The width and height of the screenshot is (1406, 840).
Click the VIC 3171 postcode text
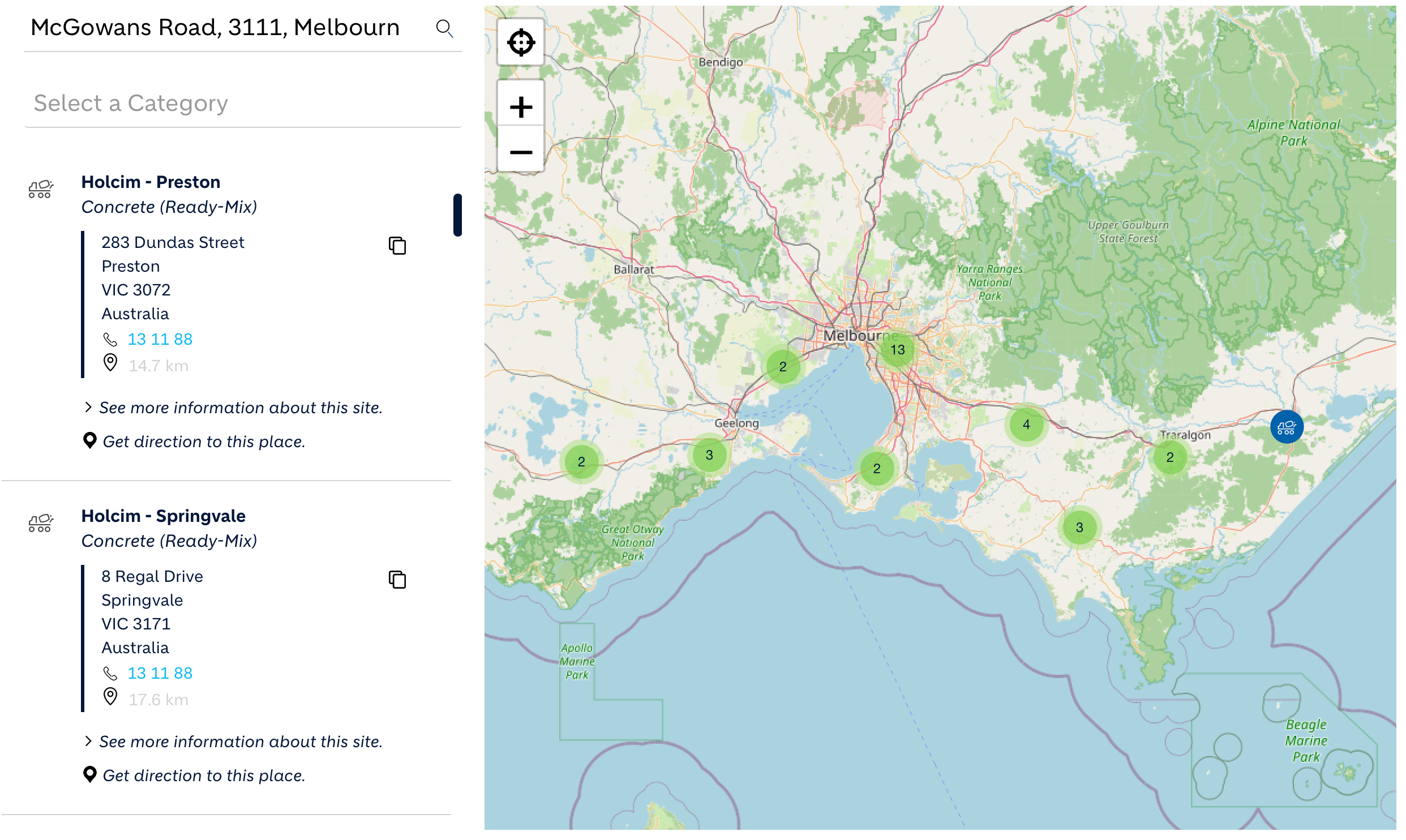136,624
